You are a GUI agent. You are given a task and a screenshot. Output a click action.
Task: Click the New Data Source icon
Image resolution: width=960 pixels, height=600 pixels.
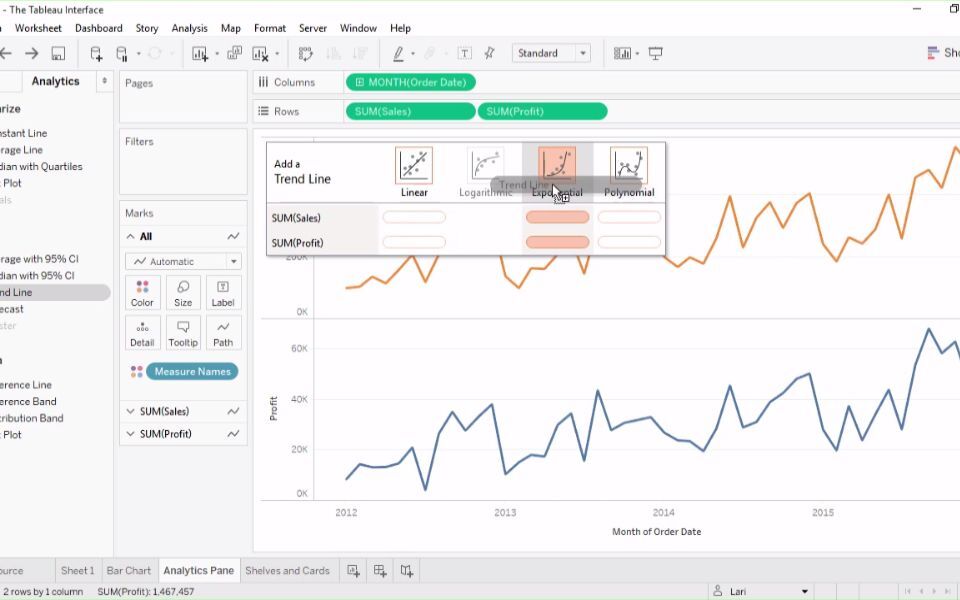96,54
